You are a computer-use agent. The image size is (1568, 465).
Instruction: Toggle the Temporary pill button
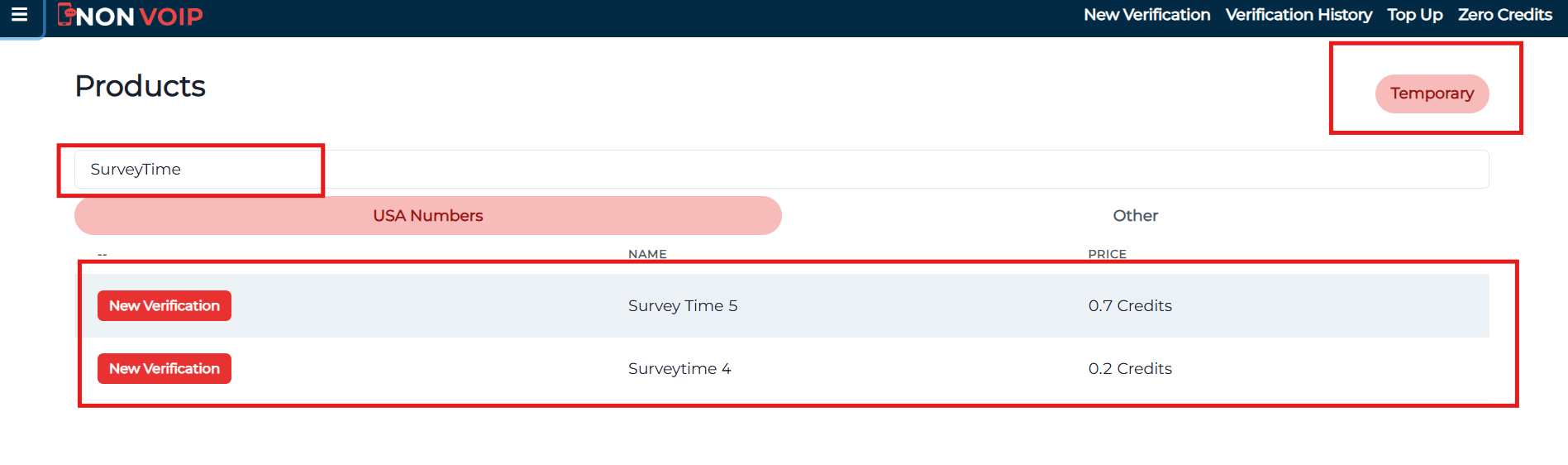pyautogui.click(x=1432, y=93)
